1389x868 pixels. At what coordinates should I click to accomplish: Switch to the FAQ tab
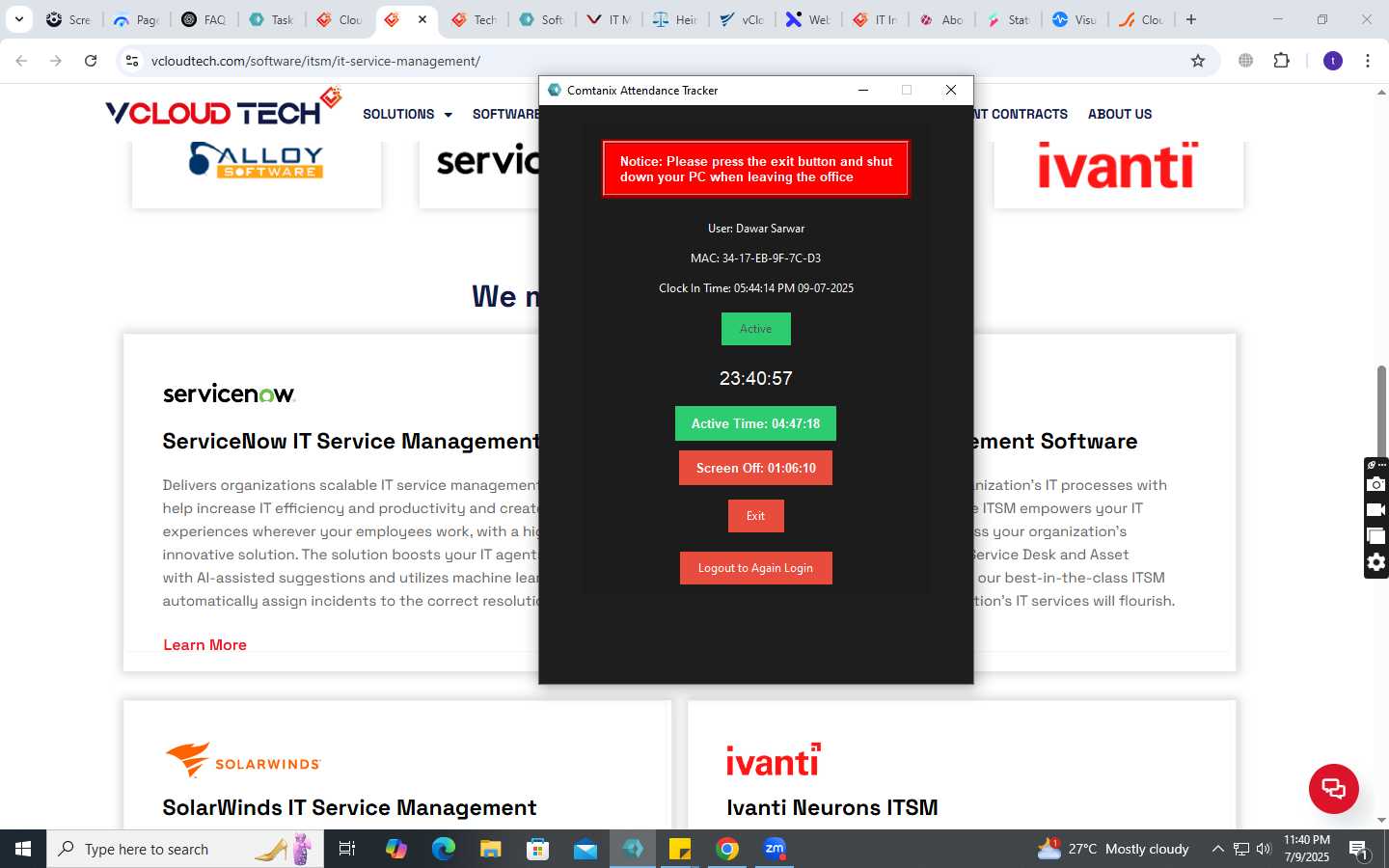click(x=204, y=19)
